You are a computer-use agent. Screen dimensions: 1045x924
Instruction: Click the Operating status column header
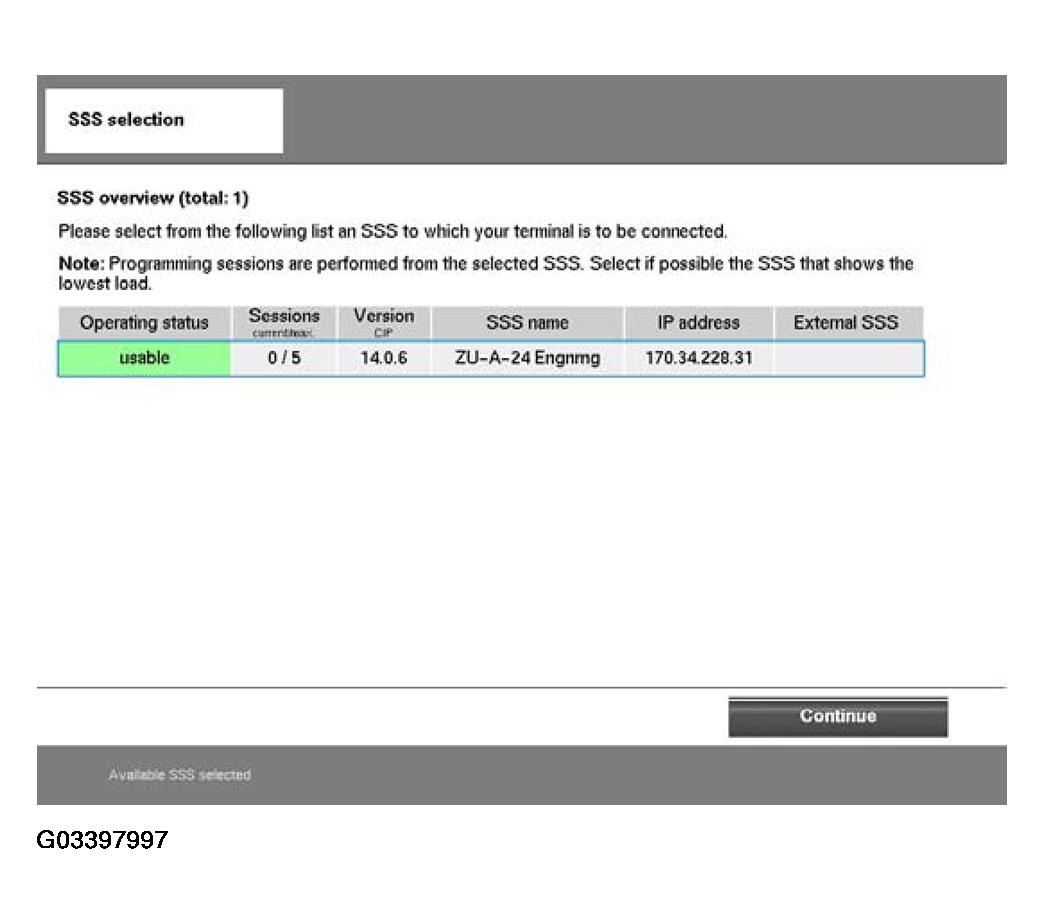[x=144, y=323]
